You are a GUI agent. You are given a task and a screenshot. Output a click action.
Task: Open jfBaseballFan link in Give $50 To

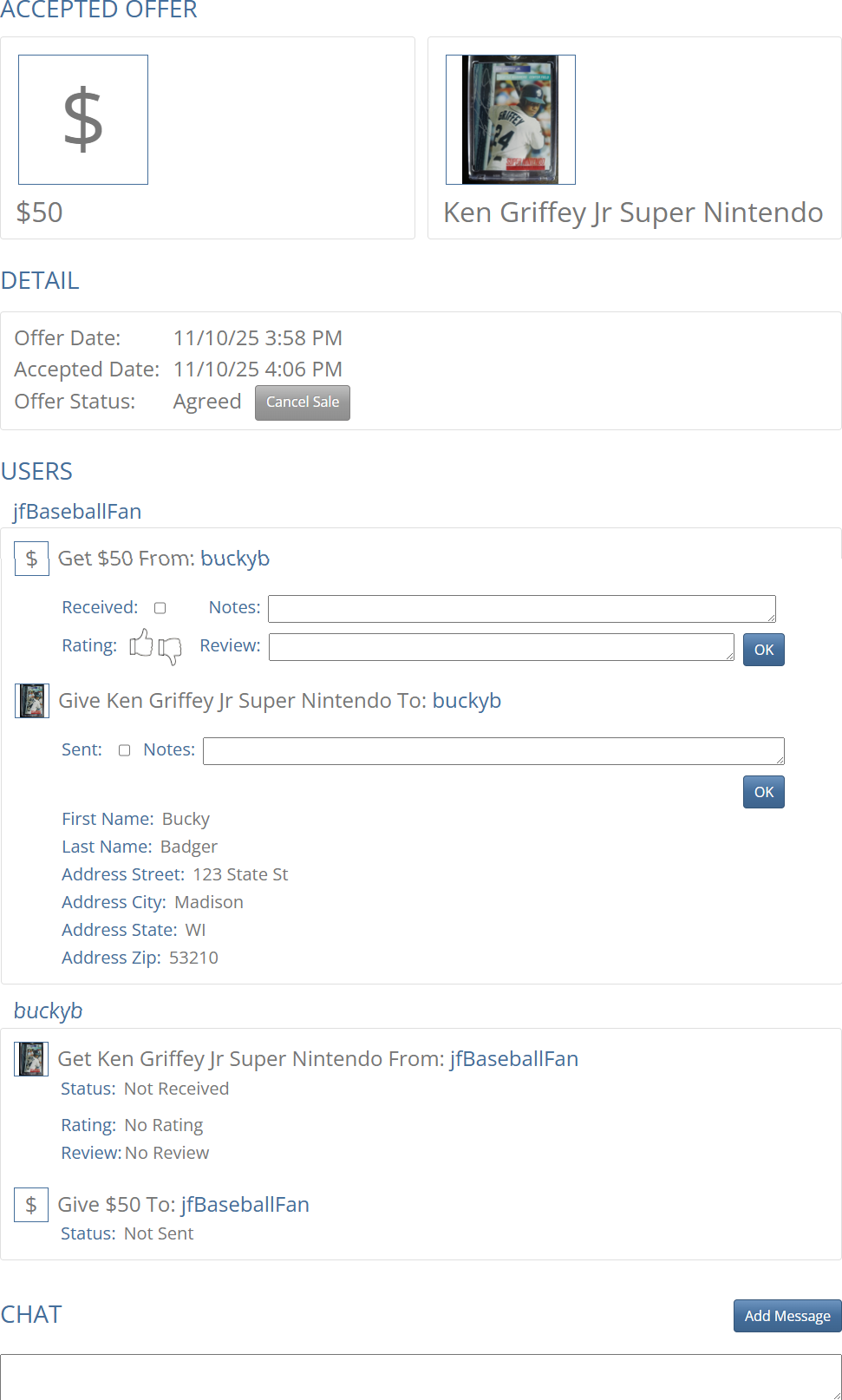[245, 1205]
